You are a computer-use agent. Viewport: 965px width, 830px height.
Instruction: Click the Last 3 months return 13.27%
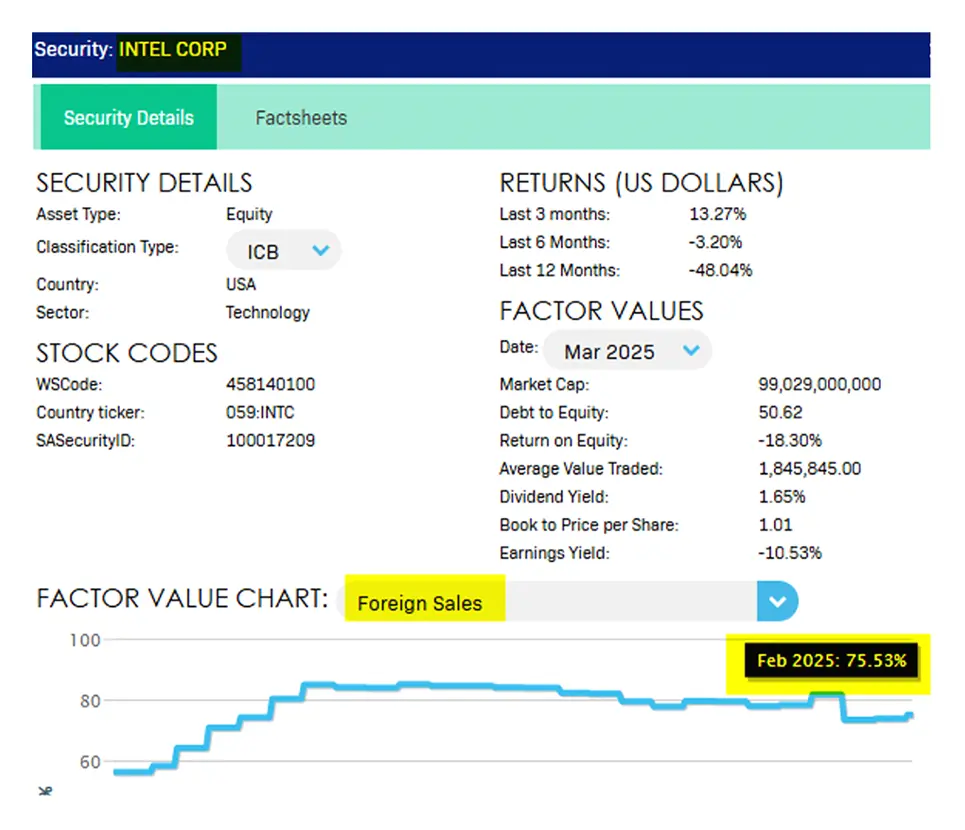(x=717, y=214)
